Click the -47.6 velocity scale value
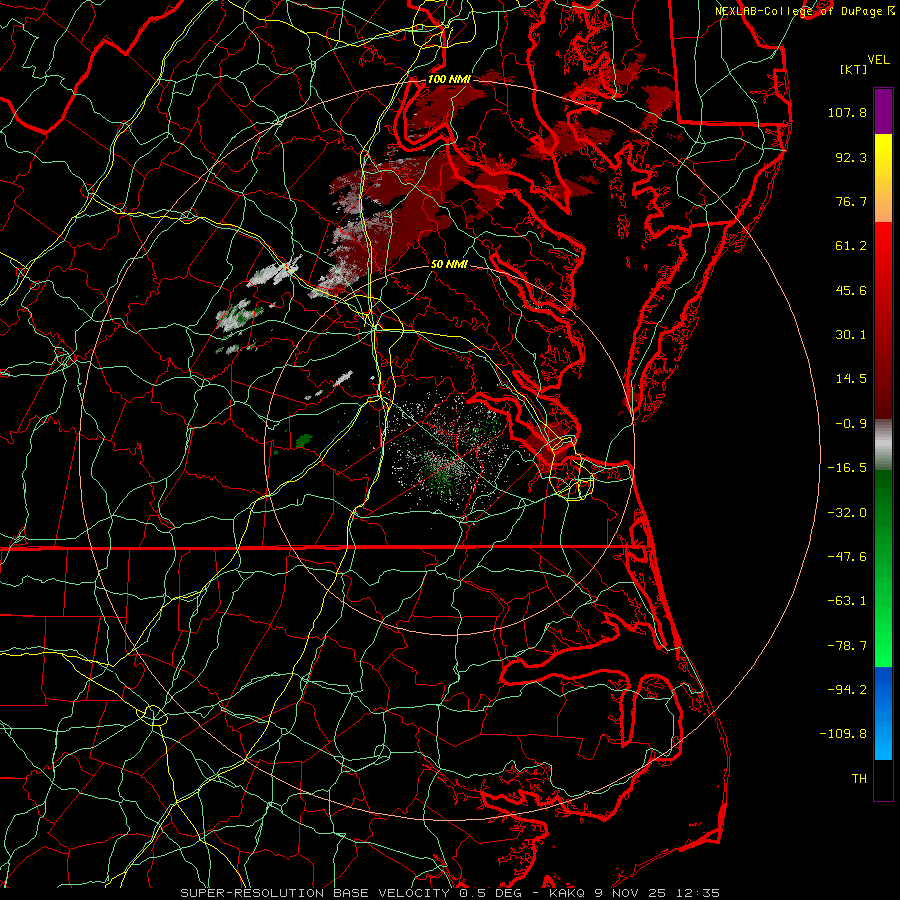This screenshot has width=900, height=900. pyautogui.click(x=847, y=557)
